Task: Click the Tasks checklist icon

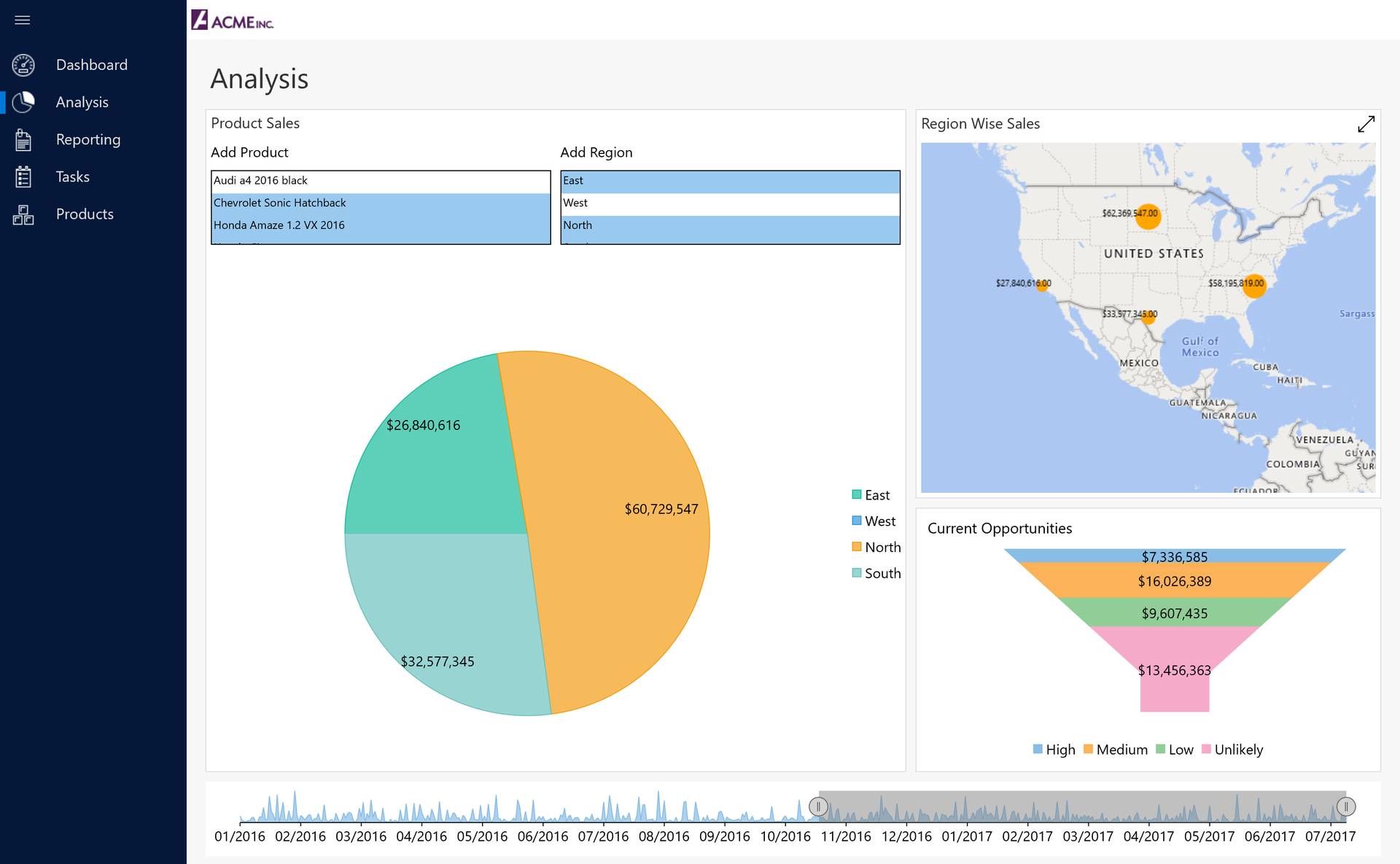Action: 23,176
